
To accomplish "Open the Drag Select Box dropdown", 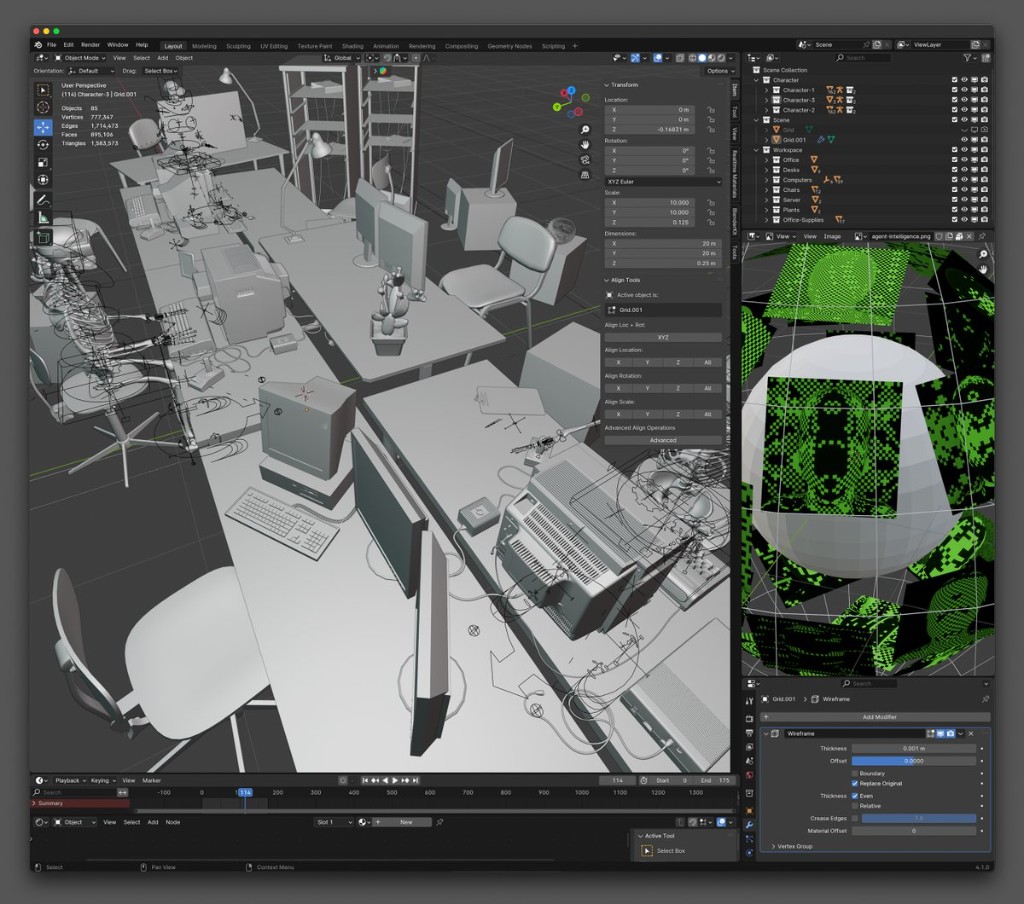I will pos(161,71).
